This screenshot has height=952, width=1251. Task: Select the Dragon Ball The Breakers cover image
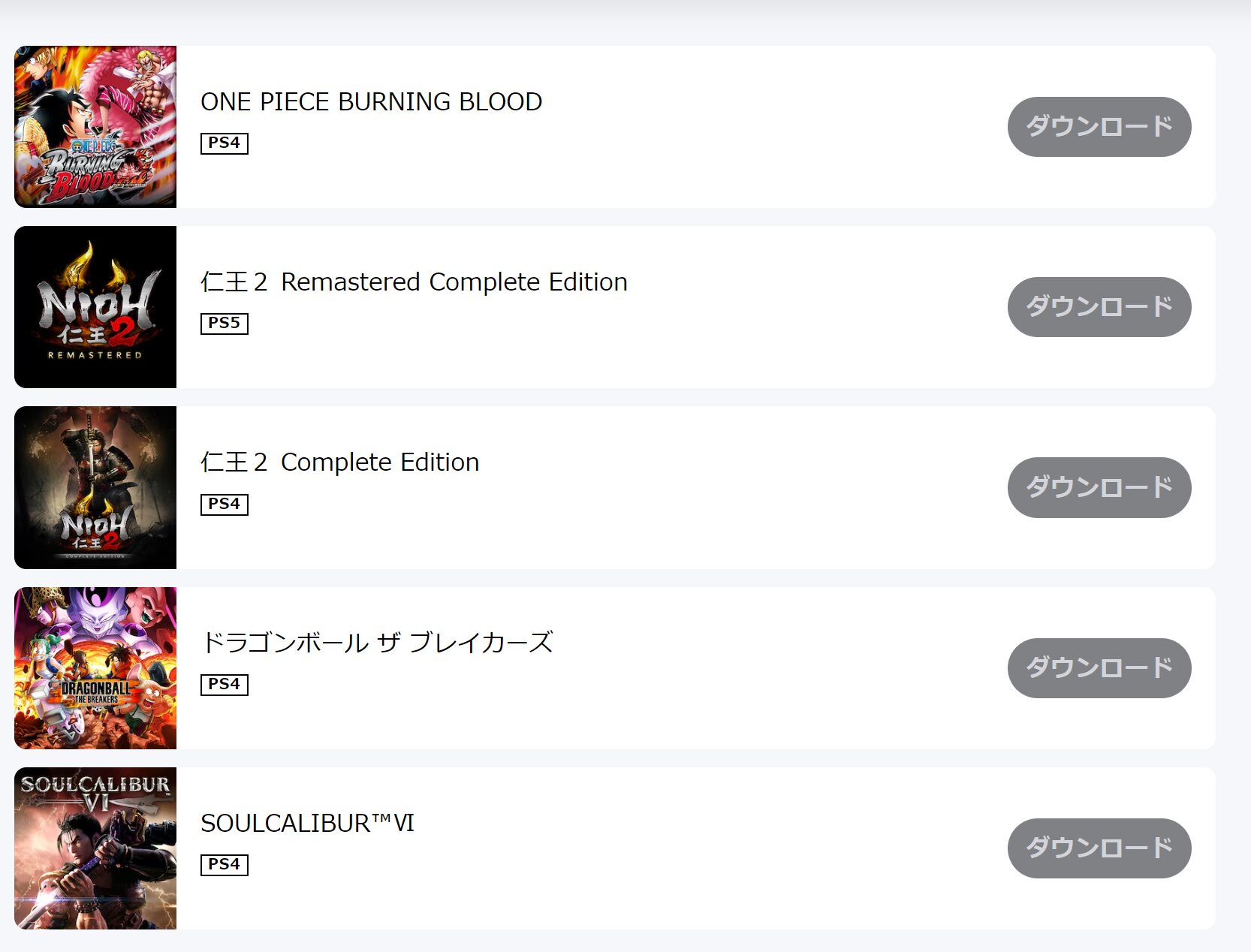[95, 668]
